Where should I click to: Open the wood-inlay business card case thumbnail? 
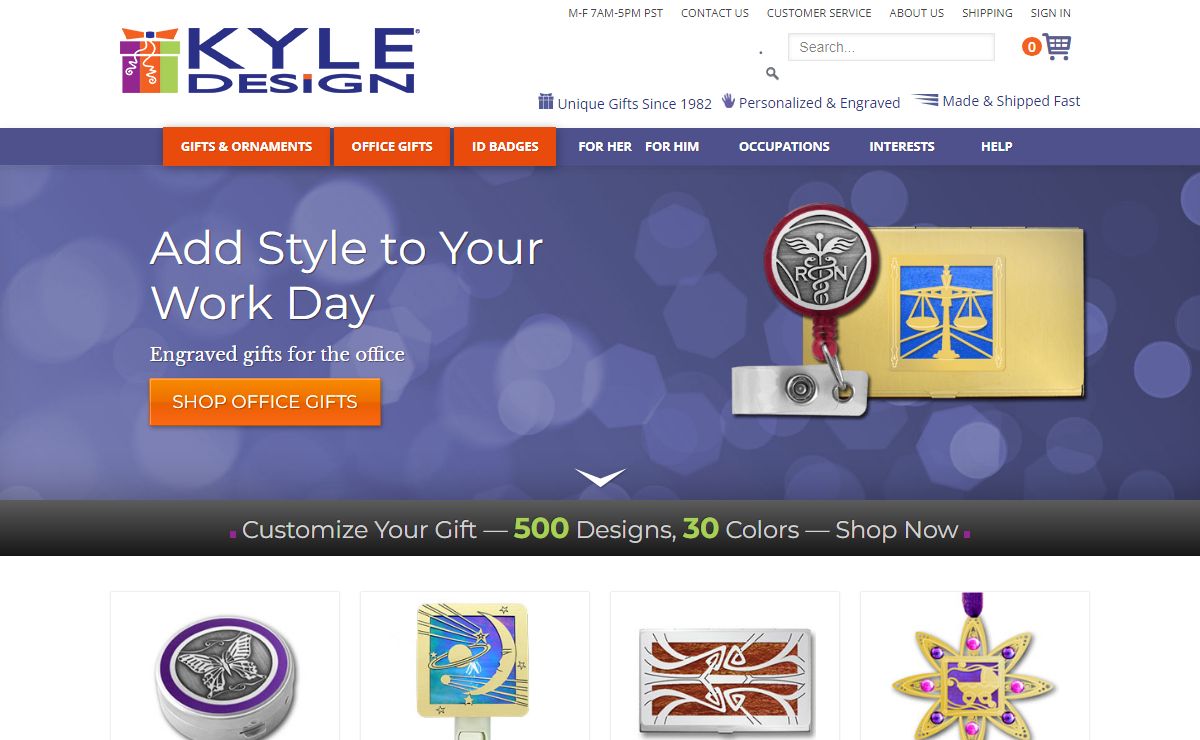click(x=725, y=666)
